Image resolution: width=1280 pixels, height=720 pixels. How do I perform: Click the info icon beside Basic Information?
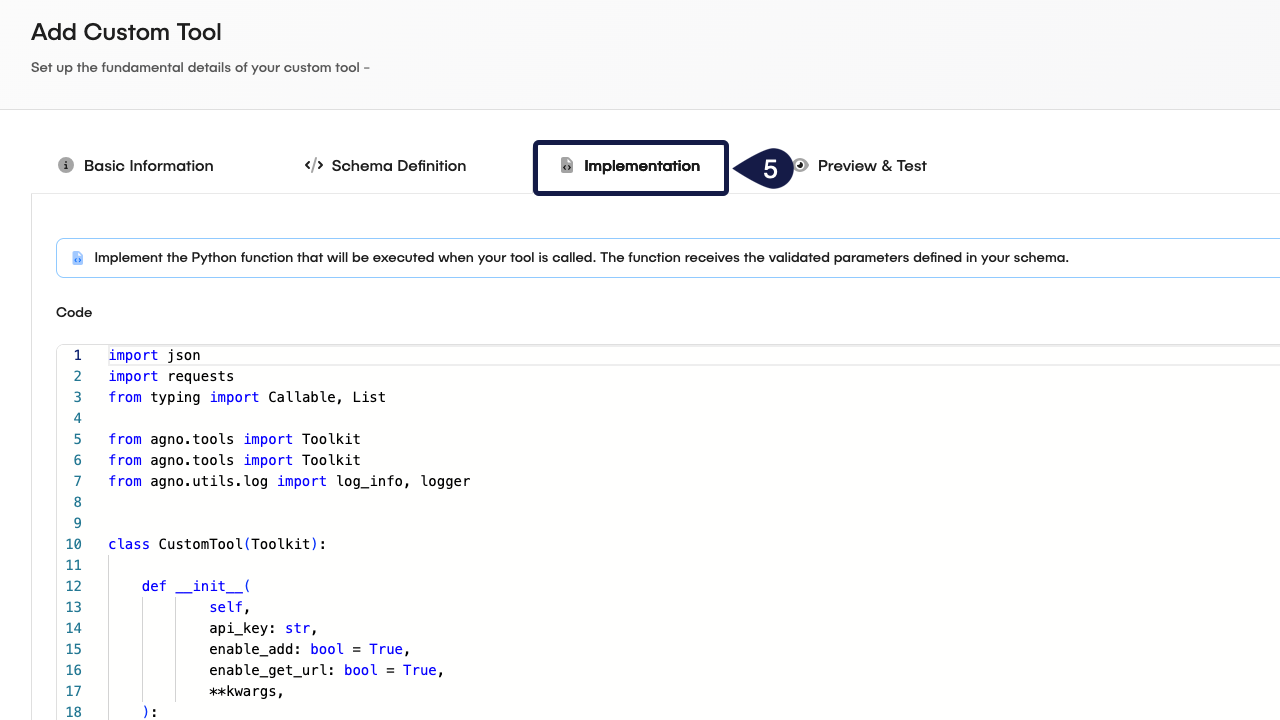[x=66, y=165]
